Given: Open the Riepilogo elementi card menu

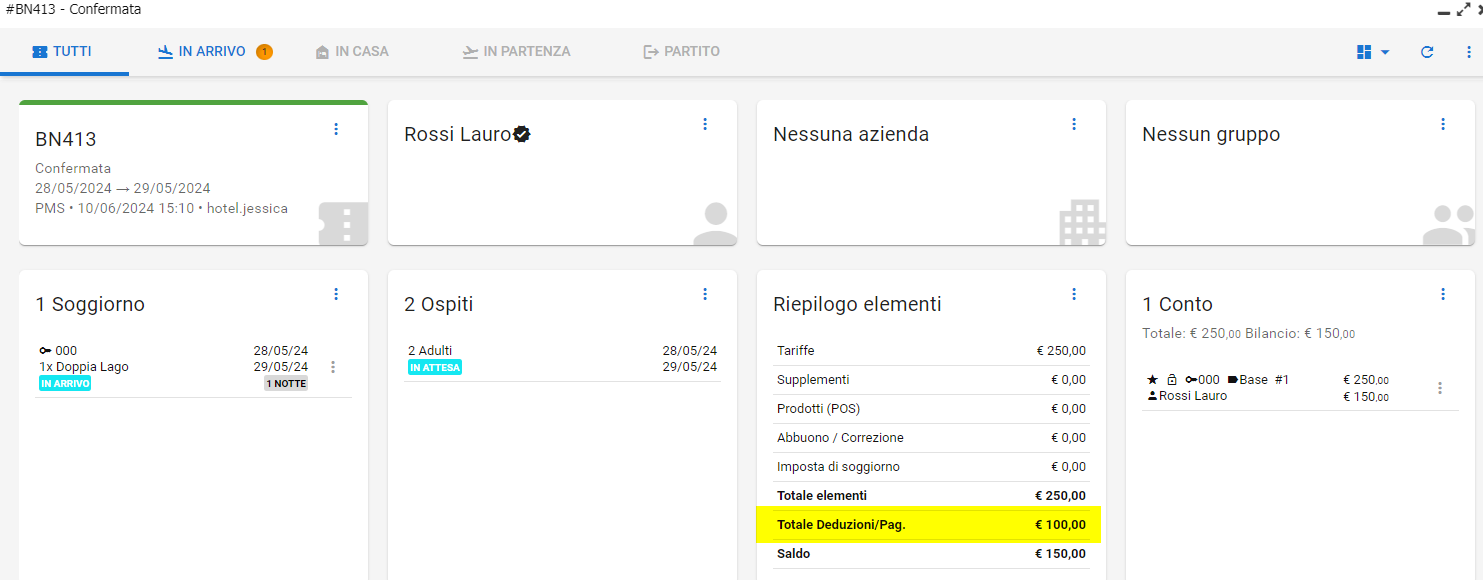Looking at the screenshot, I should coord(1074,294).
